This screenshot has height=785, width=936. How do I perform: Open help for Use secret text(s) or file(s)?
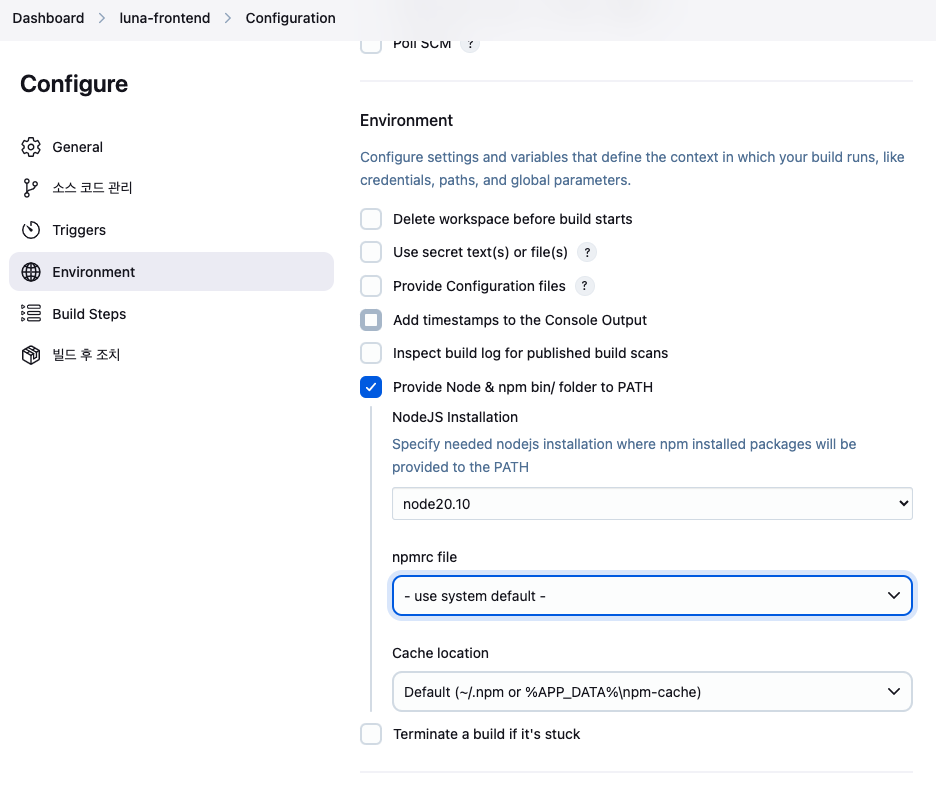pyautogui.click(x=588, y=252)
